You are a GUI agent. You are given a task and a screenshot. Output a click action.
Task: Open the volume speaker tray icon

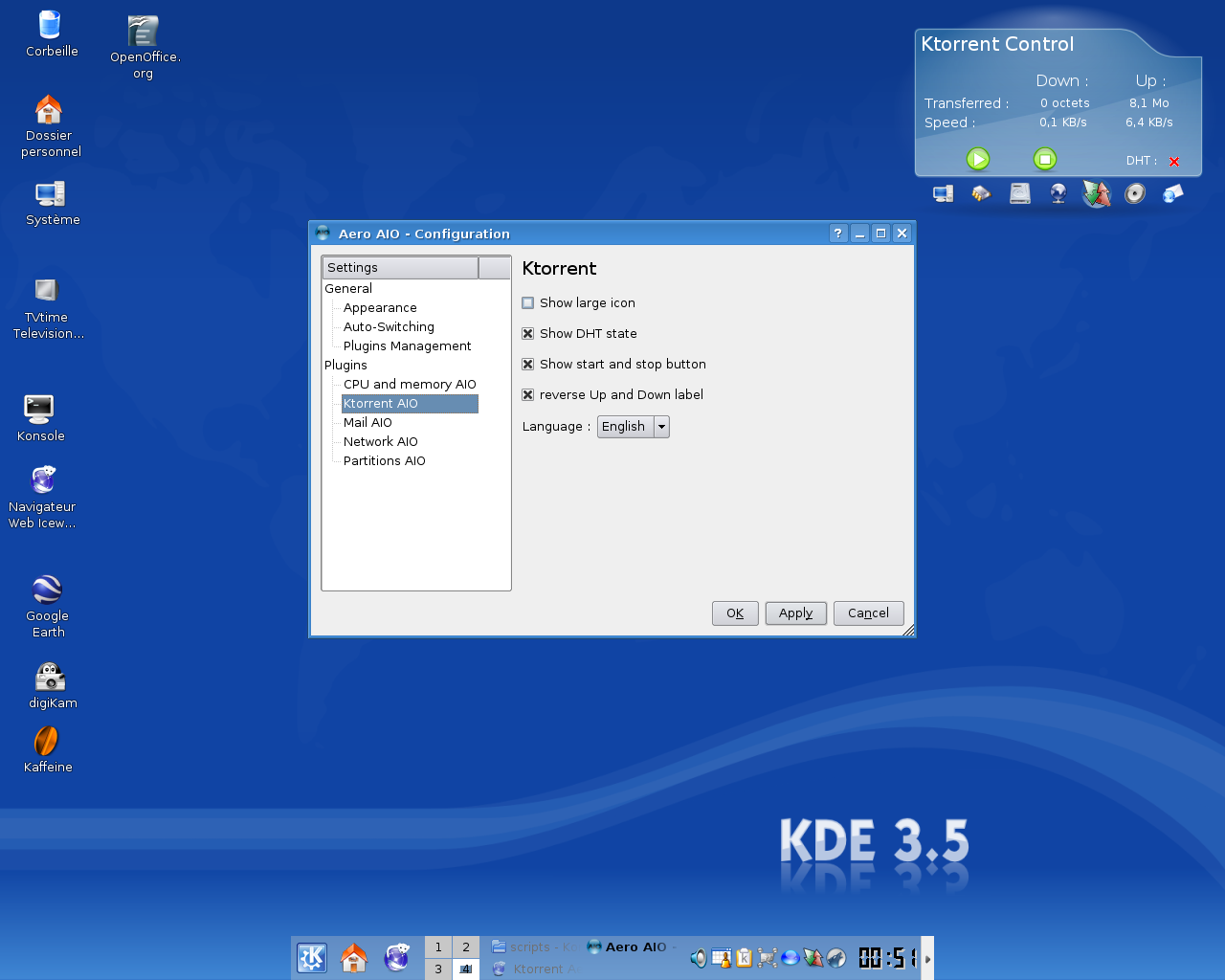pos(699,958)
